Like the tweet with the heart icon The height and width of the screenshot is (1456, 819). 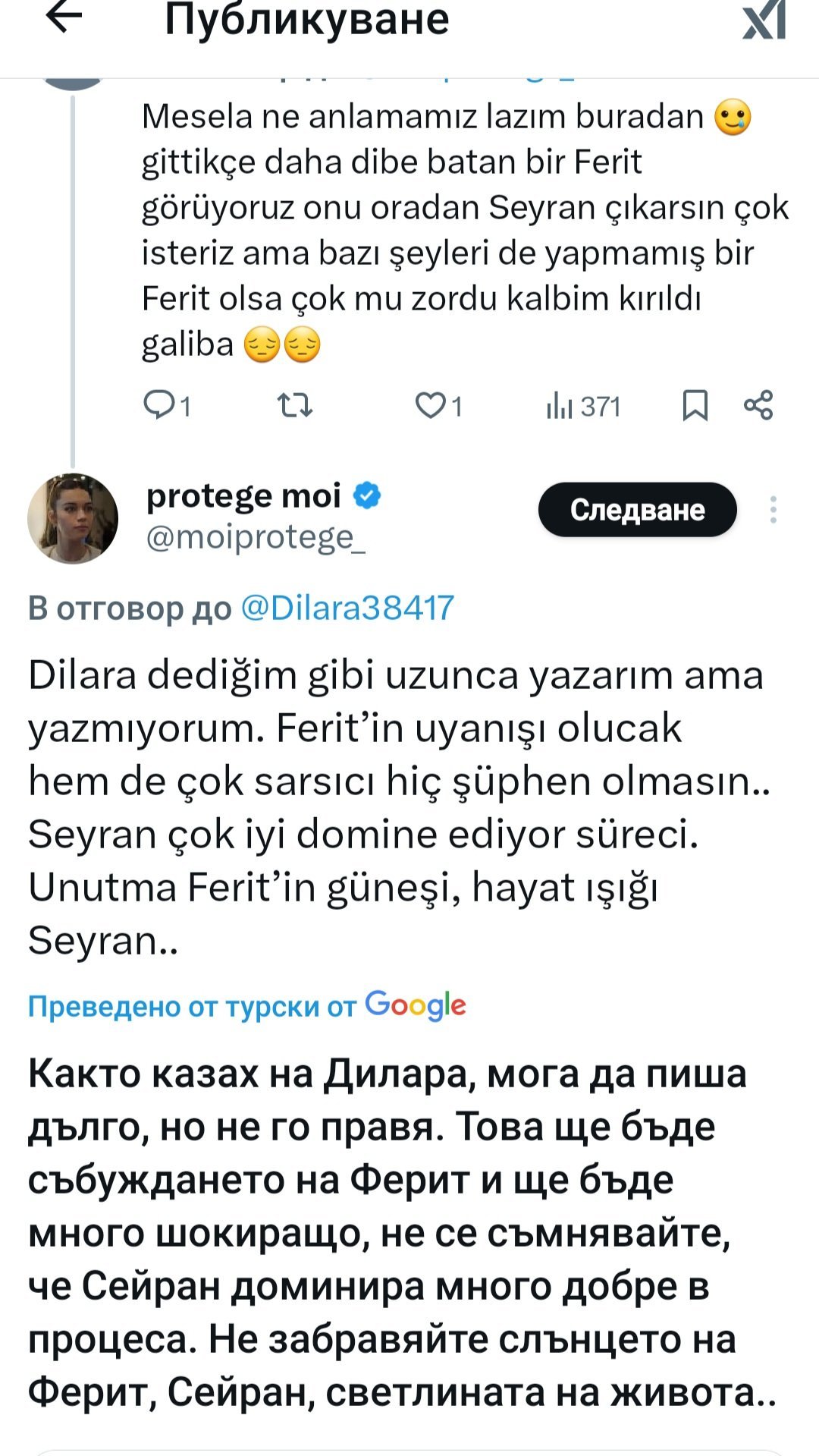[430, 405]
